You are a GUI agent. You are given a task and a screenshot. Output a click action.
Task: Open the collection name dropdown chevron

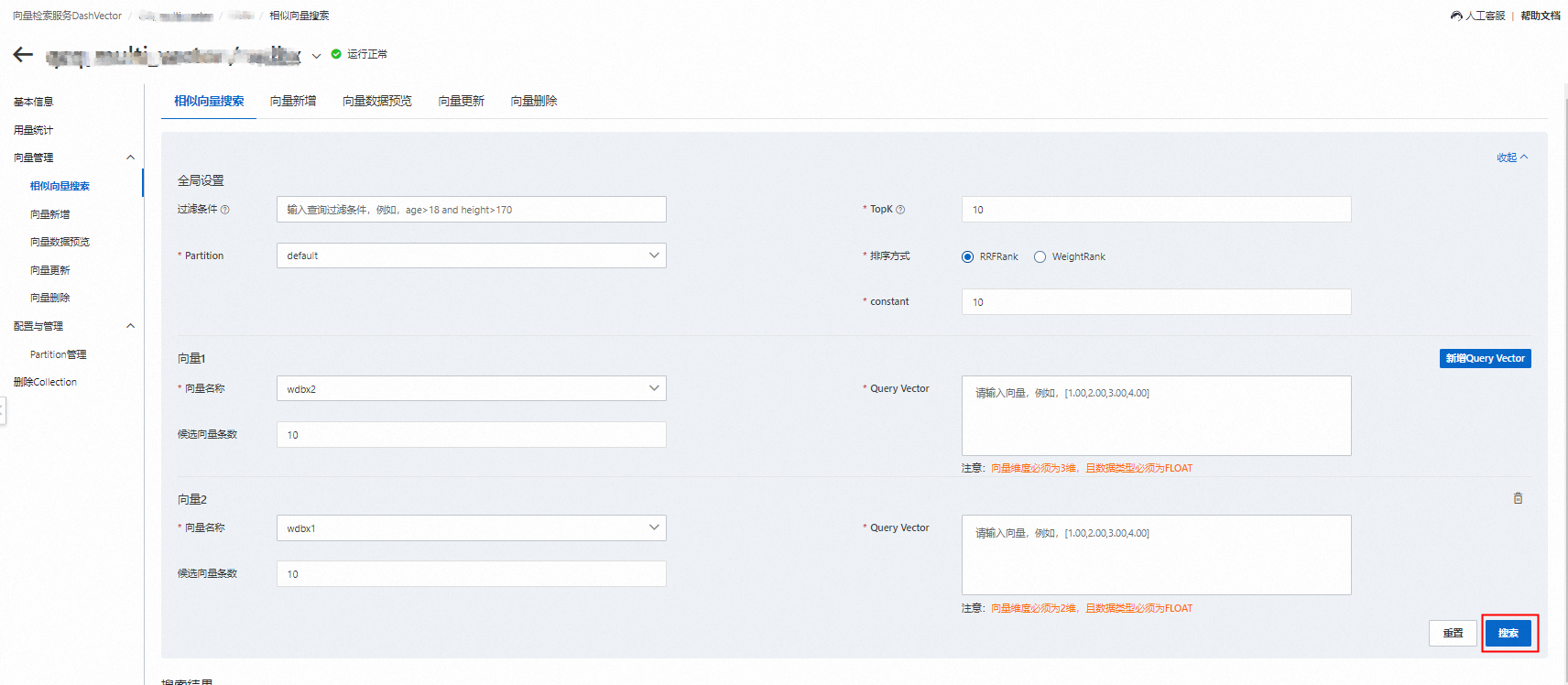coord(316,56)
